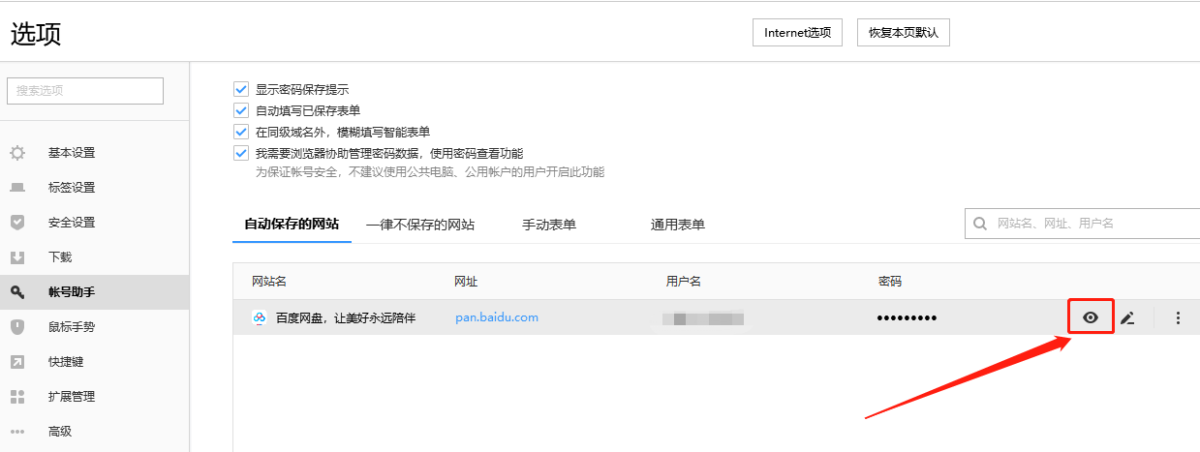The height and width of the screenshot is (452, 1200).
Task: Switch to the manual forms tab
Action: pos(549,225)
